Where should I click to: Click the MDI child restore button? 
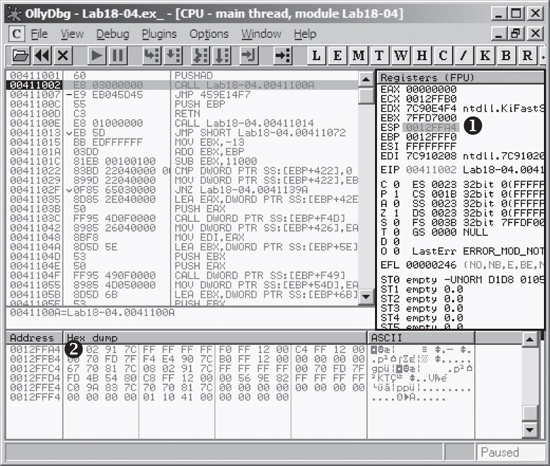coord(516,33)
